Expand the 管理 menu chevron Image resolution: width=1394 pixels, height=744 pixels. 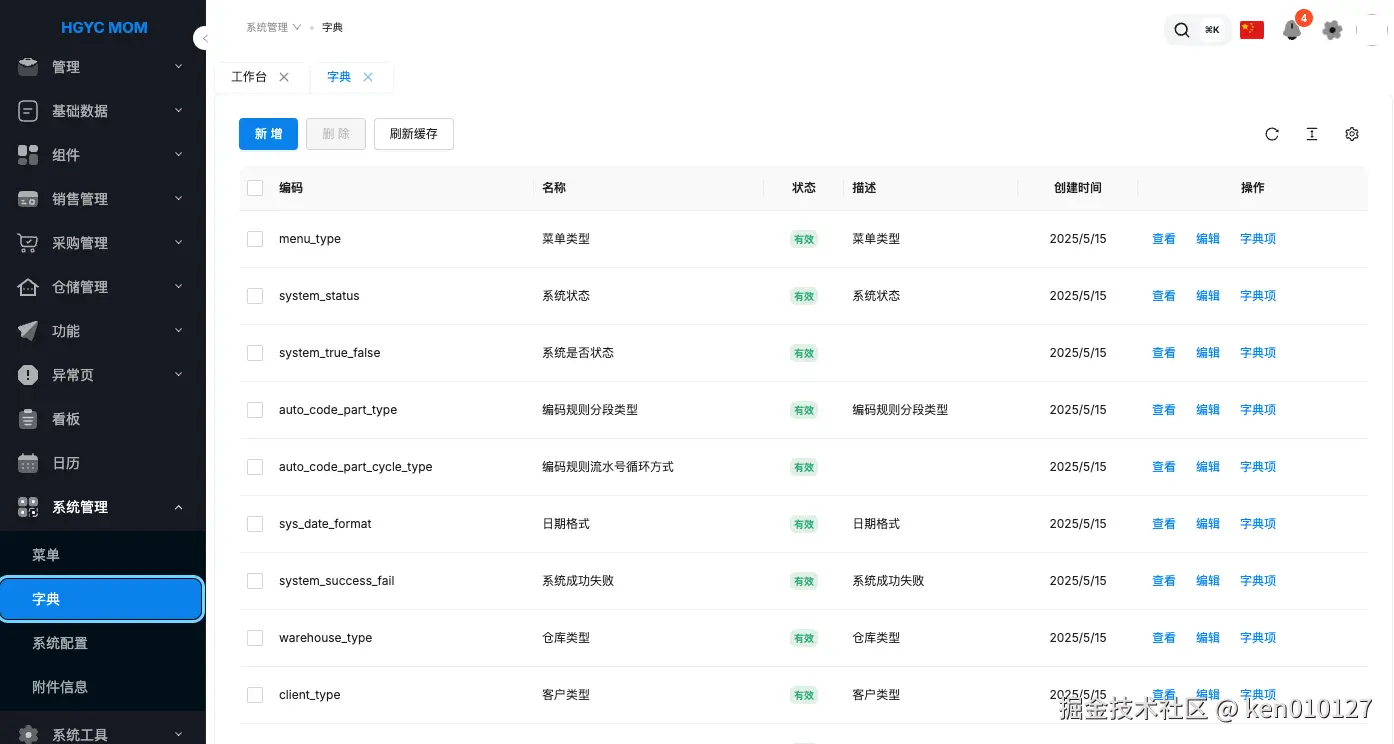[179, 67]
